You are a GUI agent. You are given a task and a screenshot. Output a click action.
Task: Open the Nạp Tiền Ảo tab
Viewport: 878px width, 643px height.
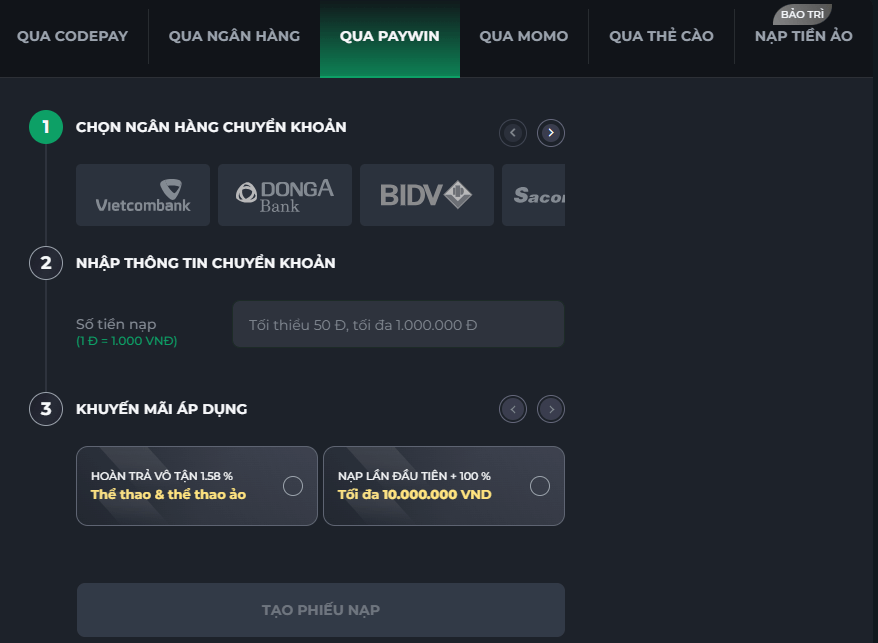coord(804,36)
